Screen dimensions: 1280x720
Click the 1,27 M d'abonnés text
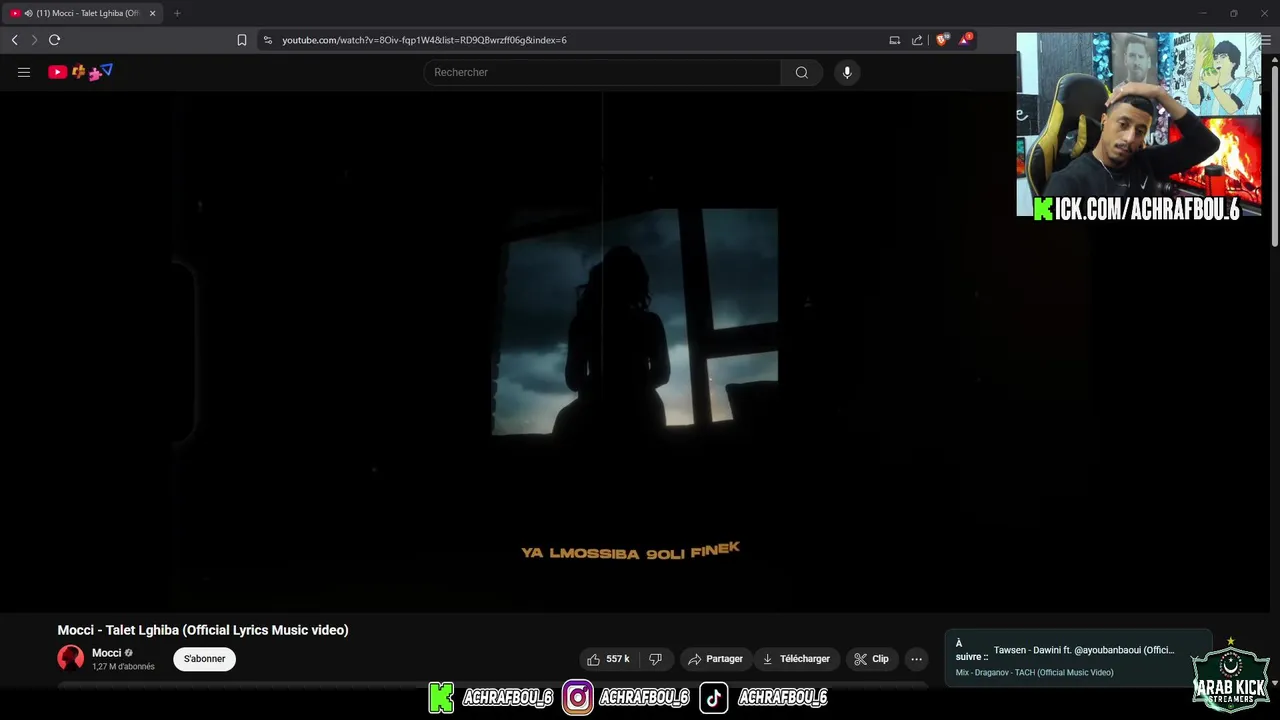point(123,667)
